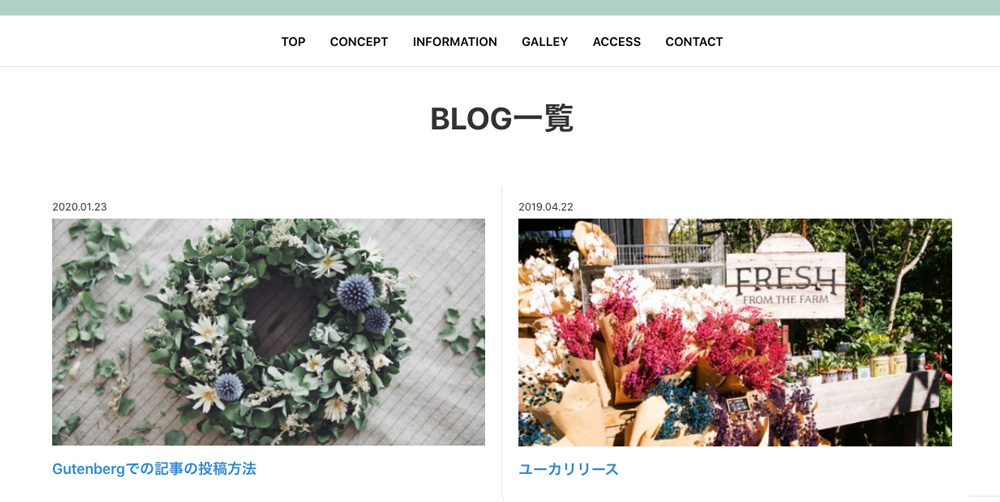
Task: Click the large blue thistle on wreath
Action: pos(355,292)
